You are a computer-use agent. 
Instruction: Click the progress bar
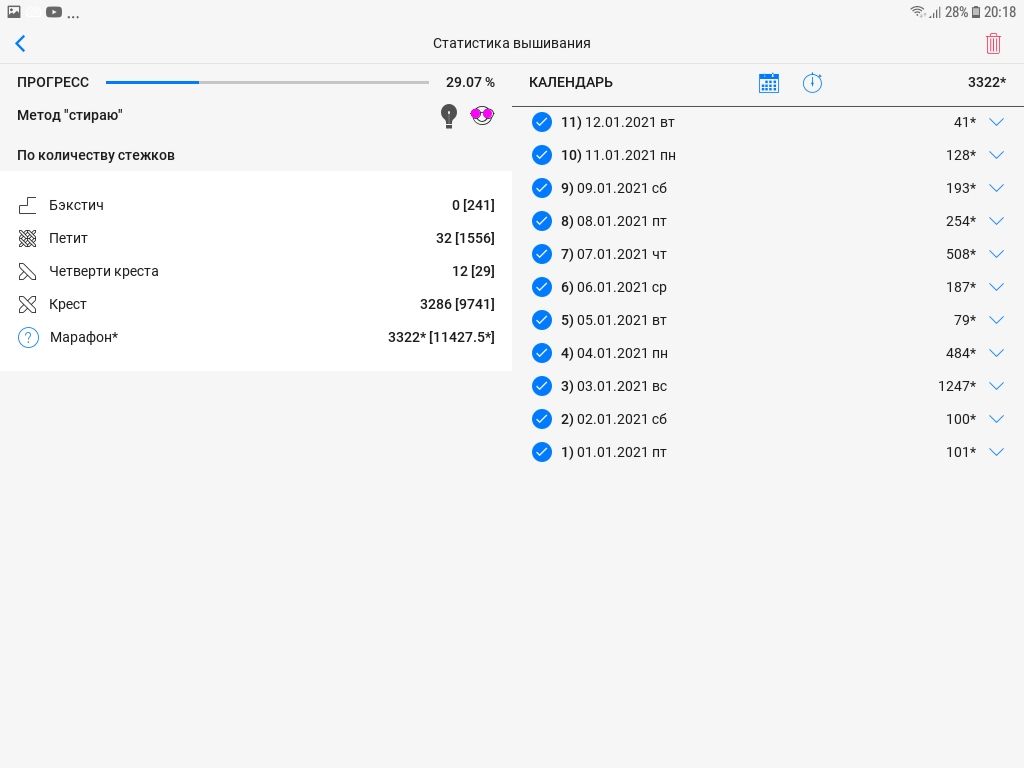[267, 82]
